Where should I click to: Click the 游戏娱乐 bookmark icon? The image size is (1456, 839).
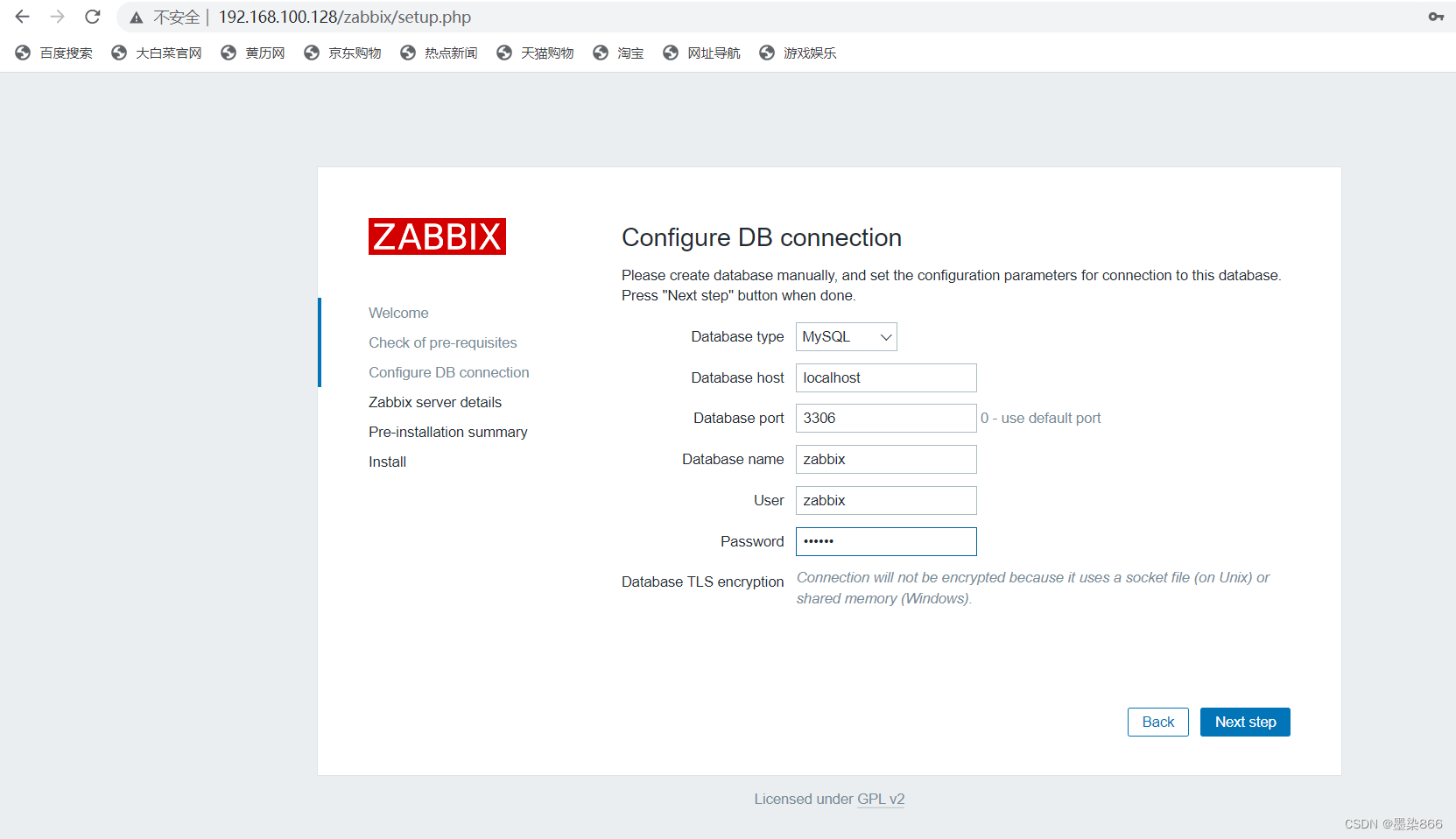766,53
